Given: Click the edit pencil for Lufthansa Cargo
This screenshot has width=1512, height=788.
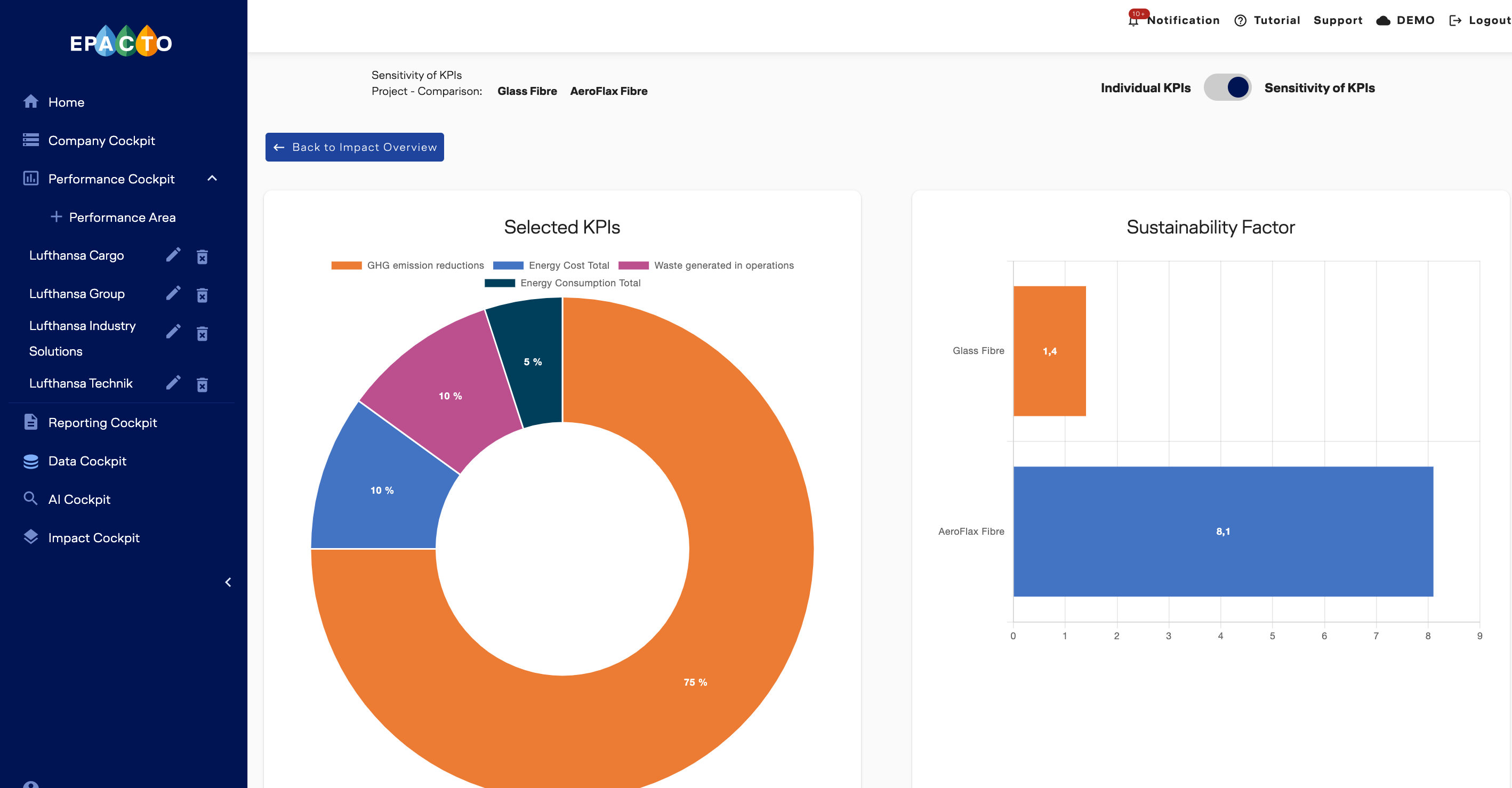Looking at the screenshot, I should 173,255.
